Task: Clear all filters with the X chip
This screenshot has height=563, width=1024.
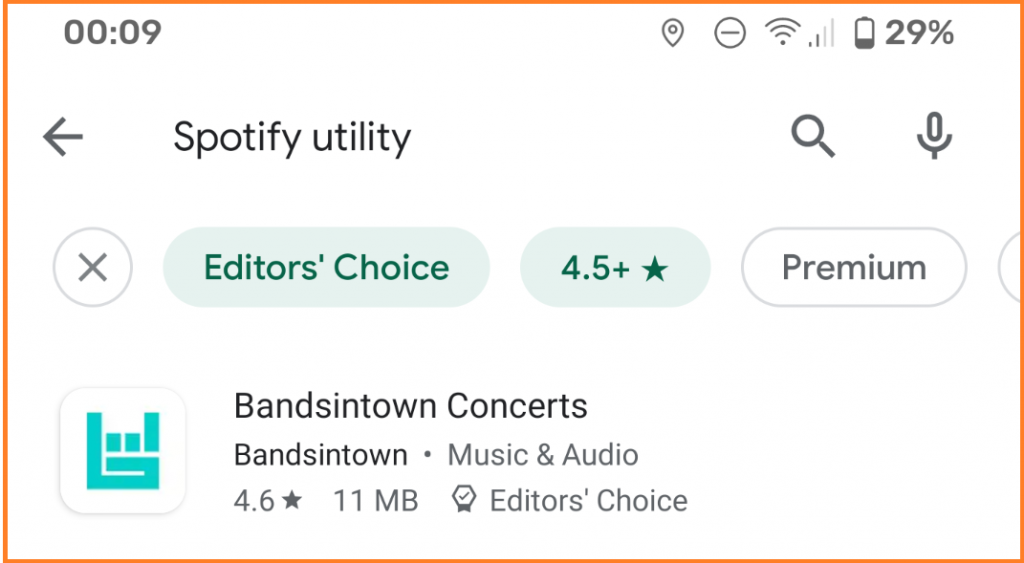Action: point(93,268)
